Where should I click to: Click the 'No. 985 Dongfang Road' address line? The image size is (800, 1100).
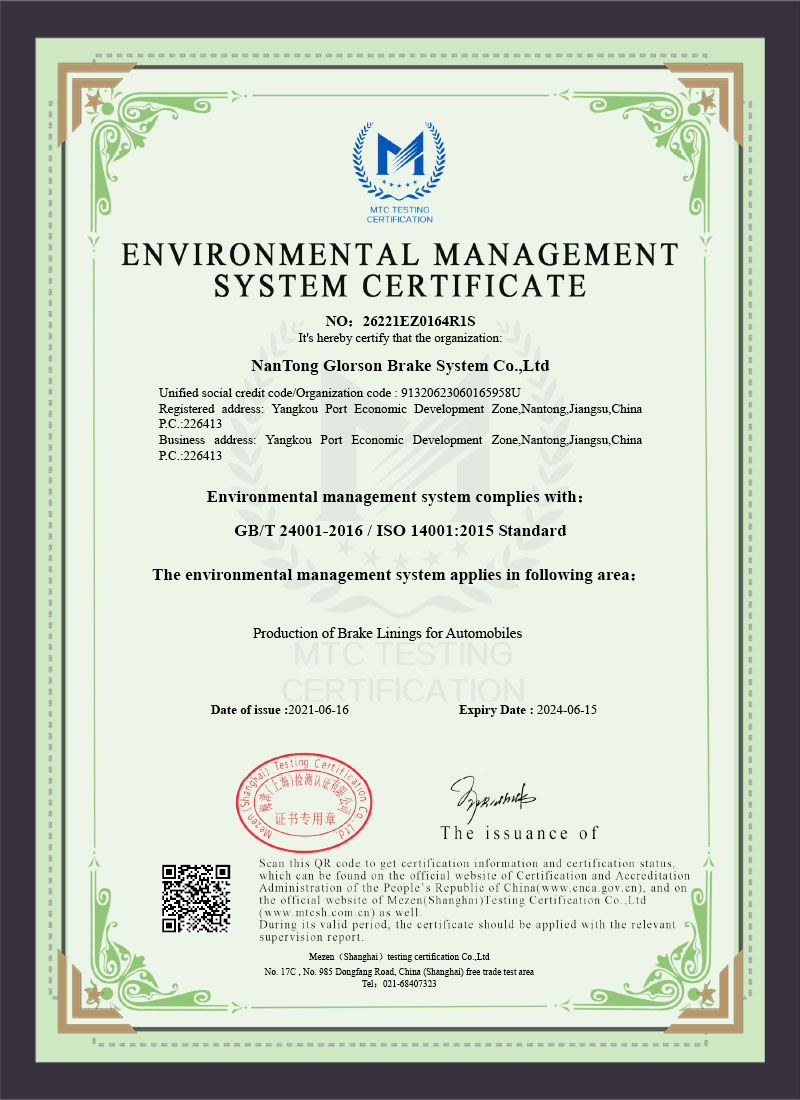(x=399, y=972)
